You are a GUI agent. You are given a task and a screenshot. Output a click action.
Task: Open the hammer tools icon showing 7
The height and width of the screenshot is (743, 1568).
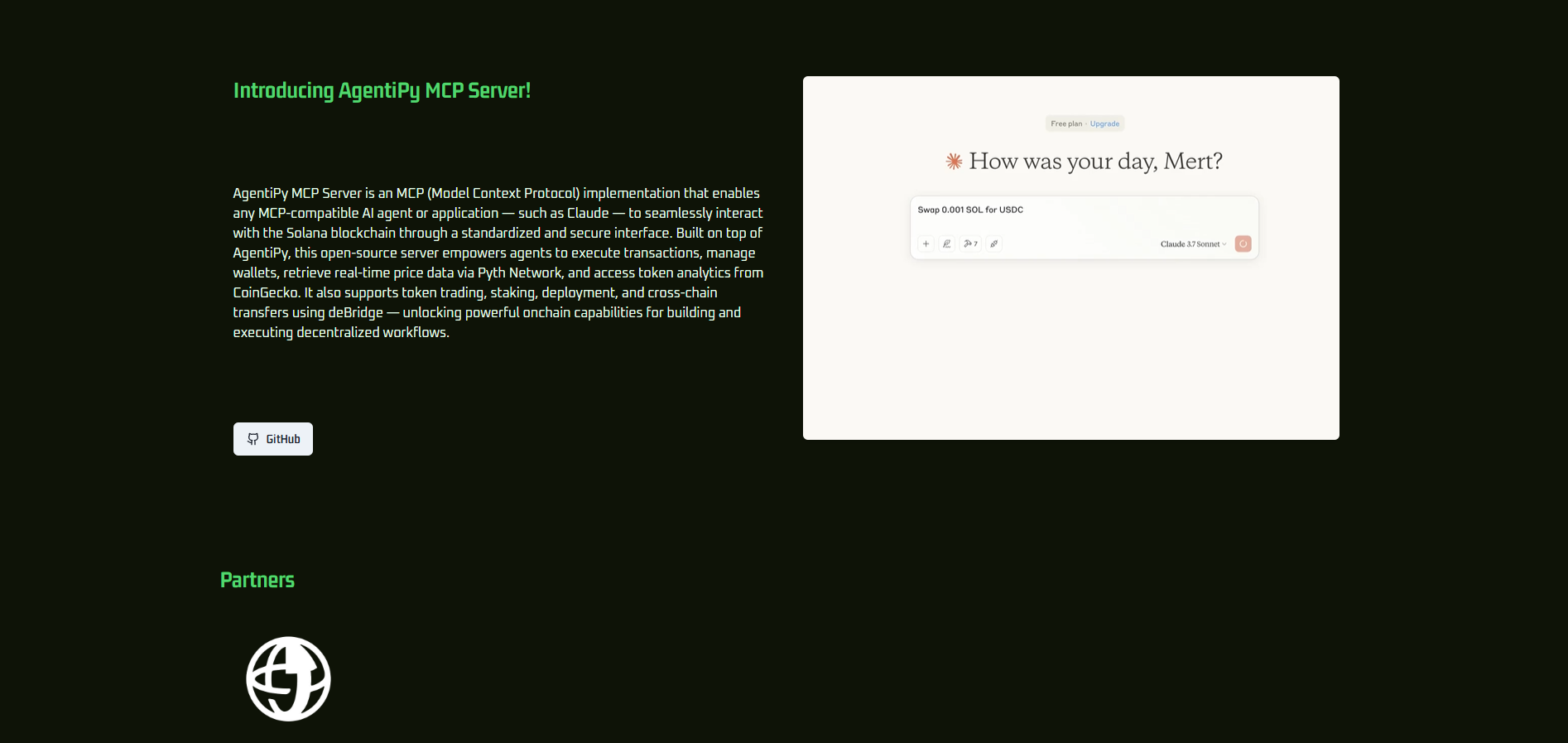click(x=967, y=244)
